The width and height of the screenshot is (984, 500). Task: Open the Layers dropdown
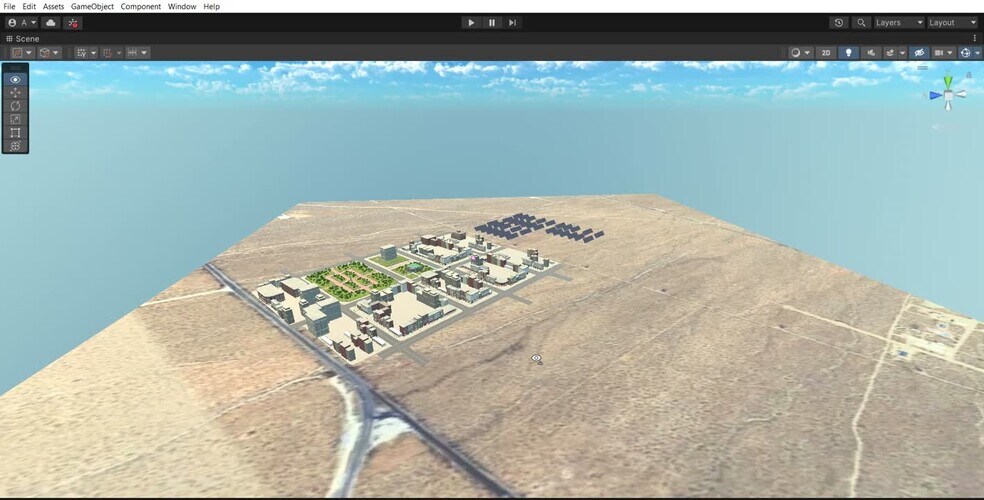[x=899, y=23]
